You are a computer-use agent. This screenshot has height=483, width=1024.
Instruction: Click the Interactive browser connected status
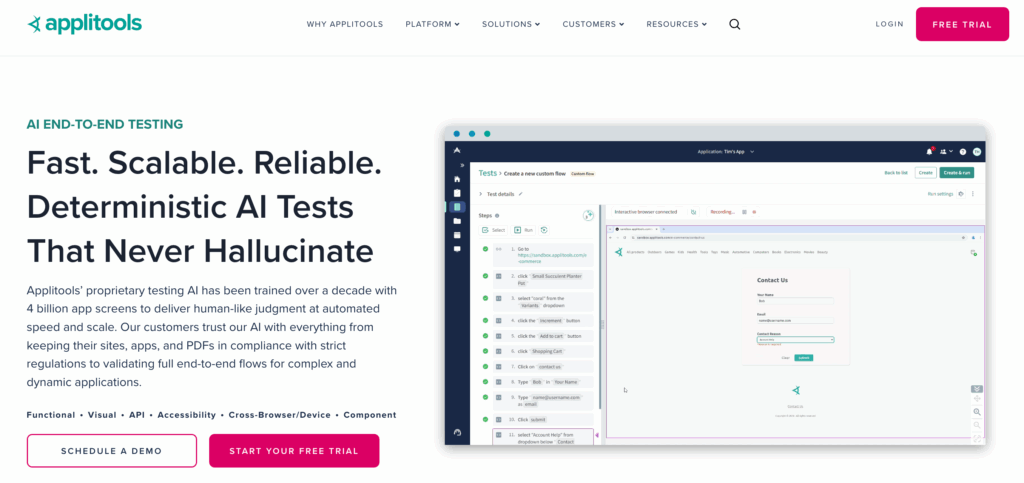tap(647, 212)
